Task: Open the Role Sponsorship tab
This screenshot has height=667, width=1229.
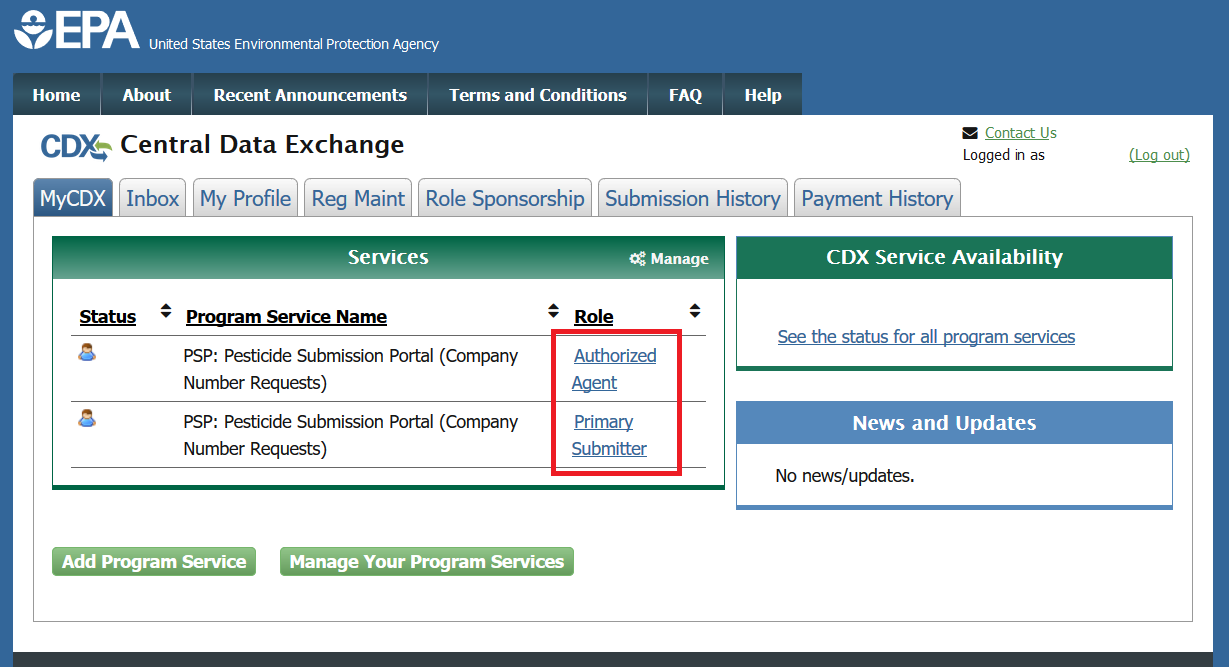Action: (504, 198)
